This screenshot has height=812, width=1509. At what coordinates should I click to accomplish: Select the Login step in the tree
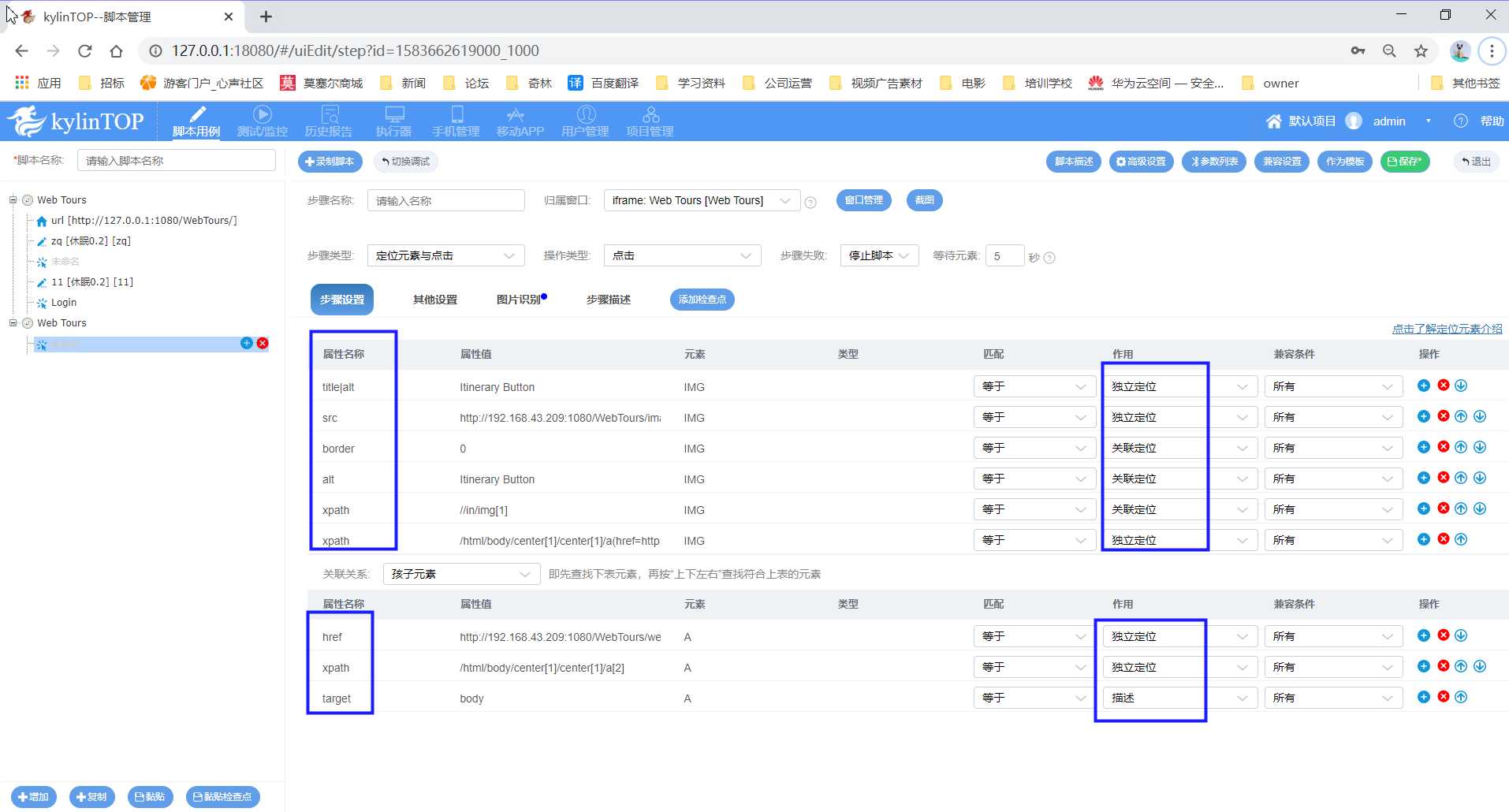(x=63, y=302)
